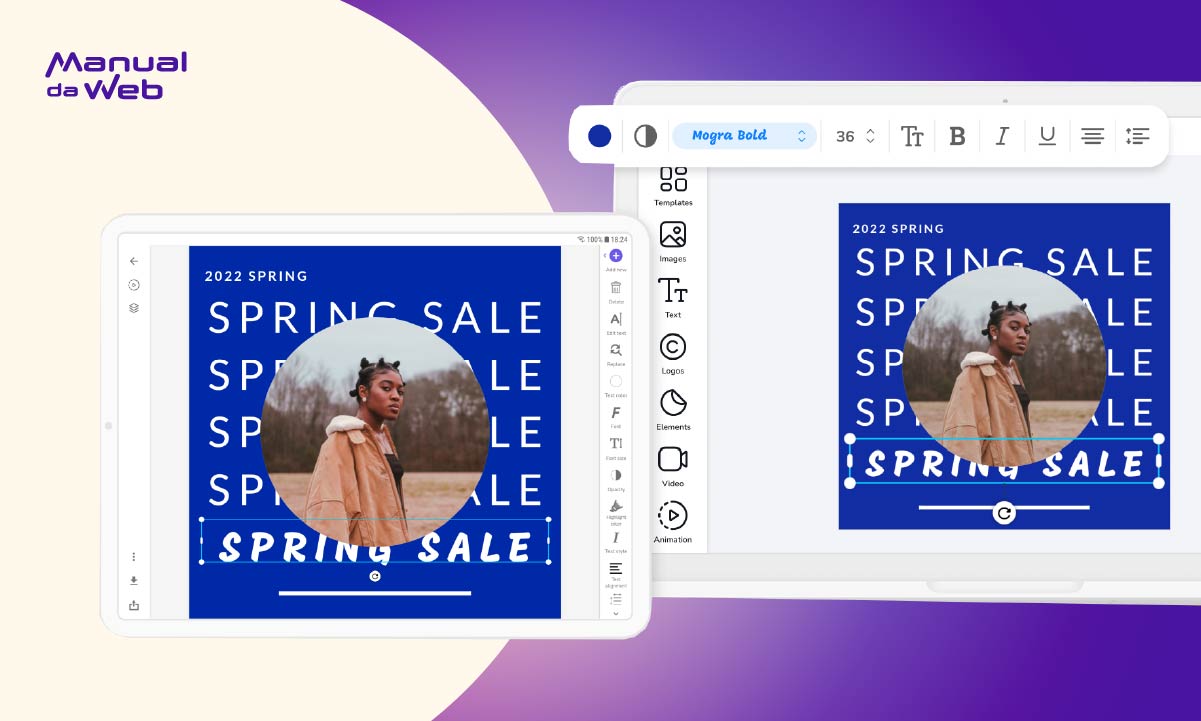Open Elements in the laptop sidebar
The height and width of the screenshot is (721, 1201).
[x=673, y=409]
